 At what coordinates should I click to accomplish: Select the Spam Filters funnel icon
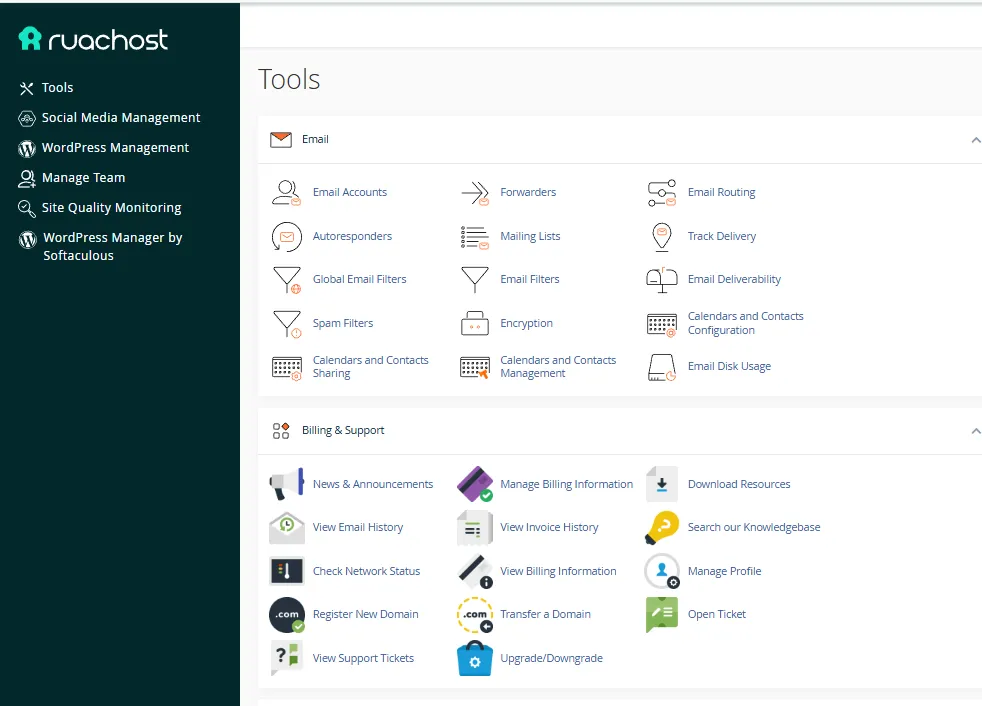287,324
